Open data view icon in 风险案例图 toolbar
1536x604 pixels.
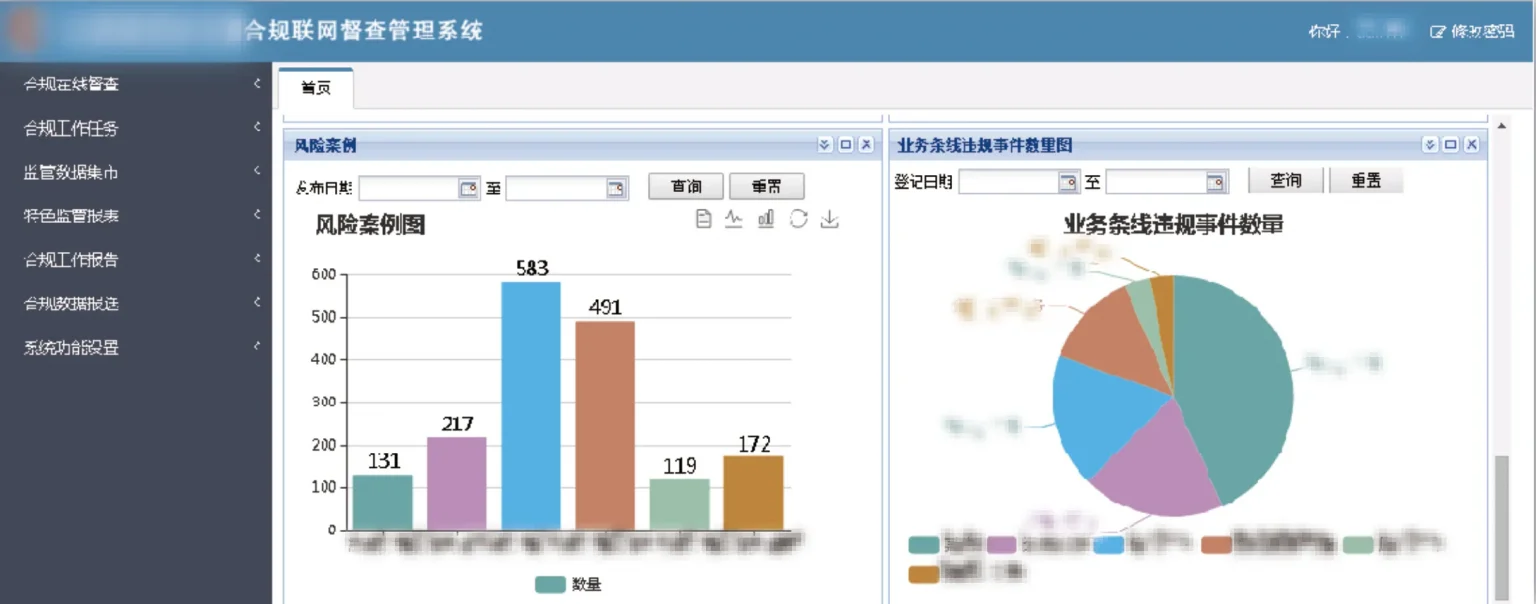tap(703, 219)
